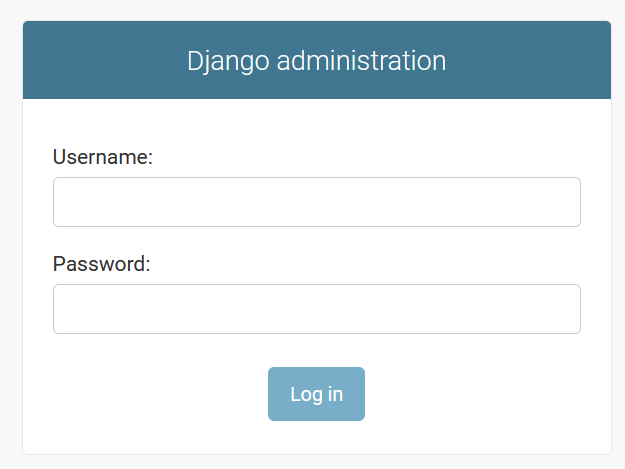
Task: Select the Password: label text
Action: click(102, 264)
